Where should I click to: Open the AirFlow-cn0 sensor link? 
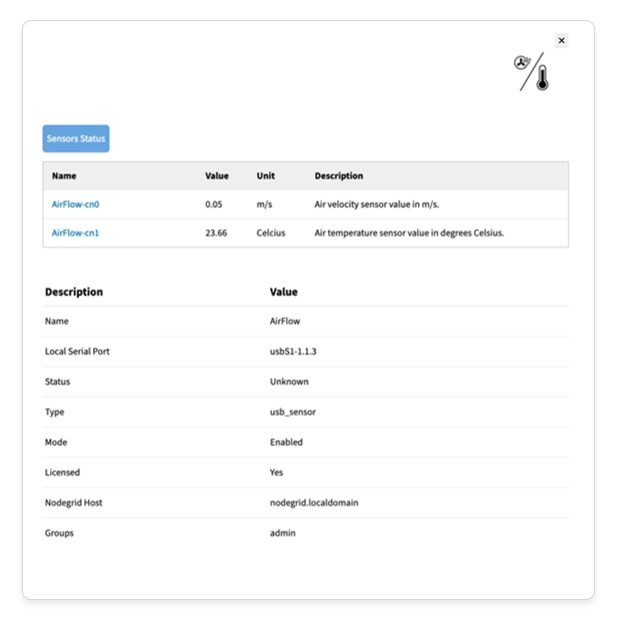(76, 204)
